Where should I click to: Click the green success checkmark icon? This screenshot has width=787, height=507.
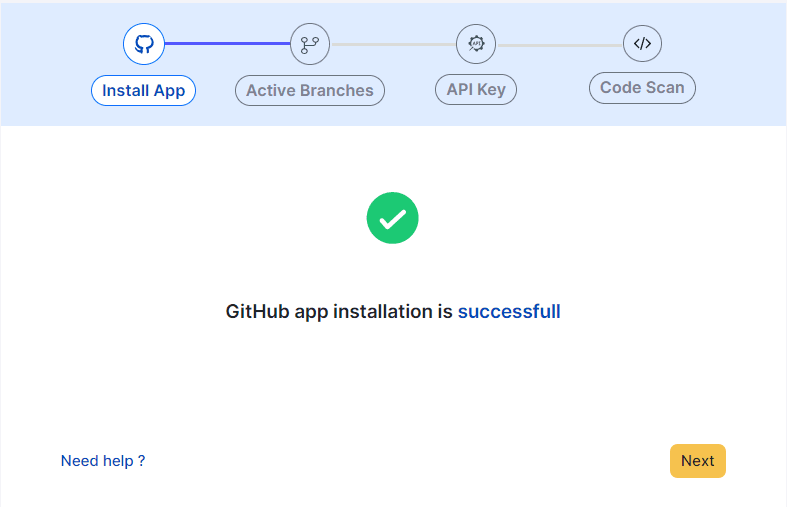[x=392, y=218]
